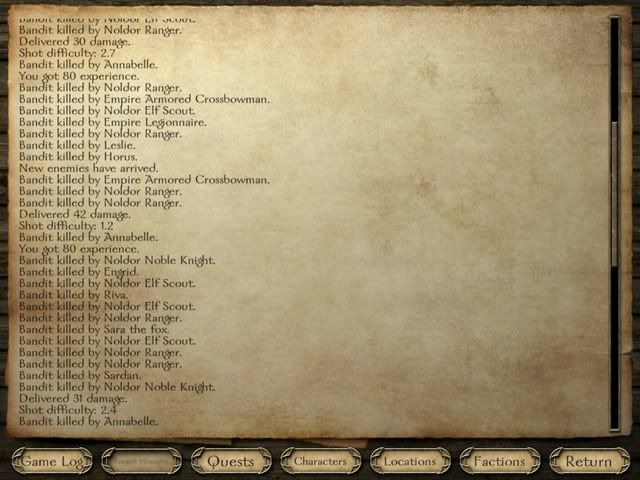Viewport: 640px width, 480px height.
Task: Click the 'Bandit killed by Horus' entry
Action: 78,157
